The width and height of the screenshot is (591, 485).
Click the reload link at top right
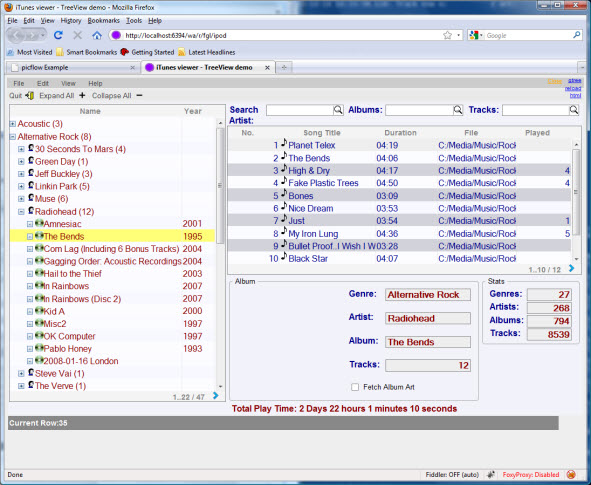click(x=573, y=88)
